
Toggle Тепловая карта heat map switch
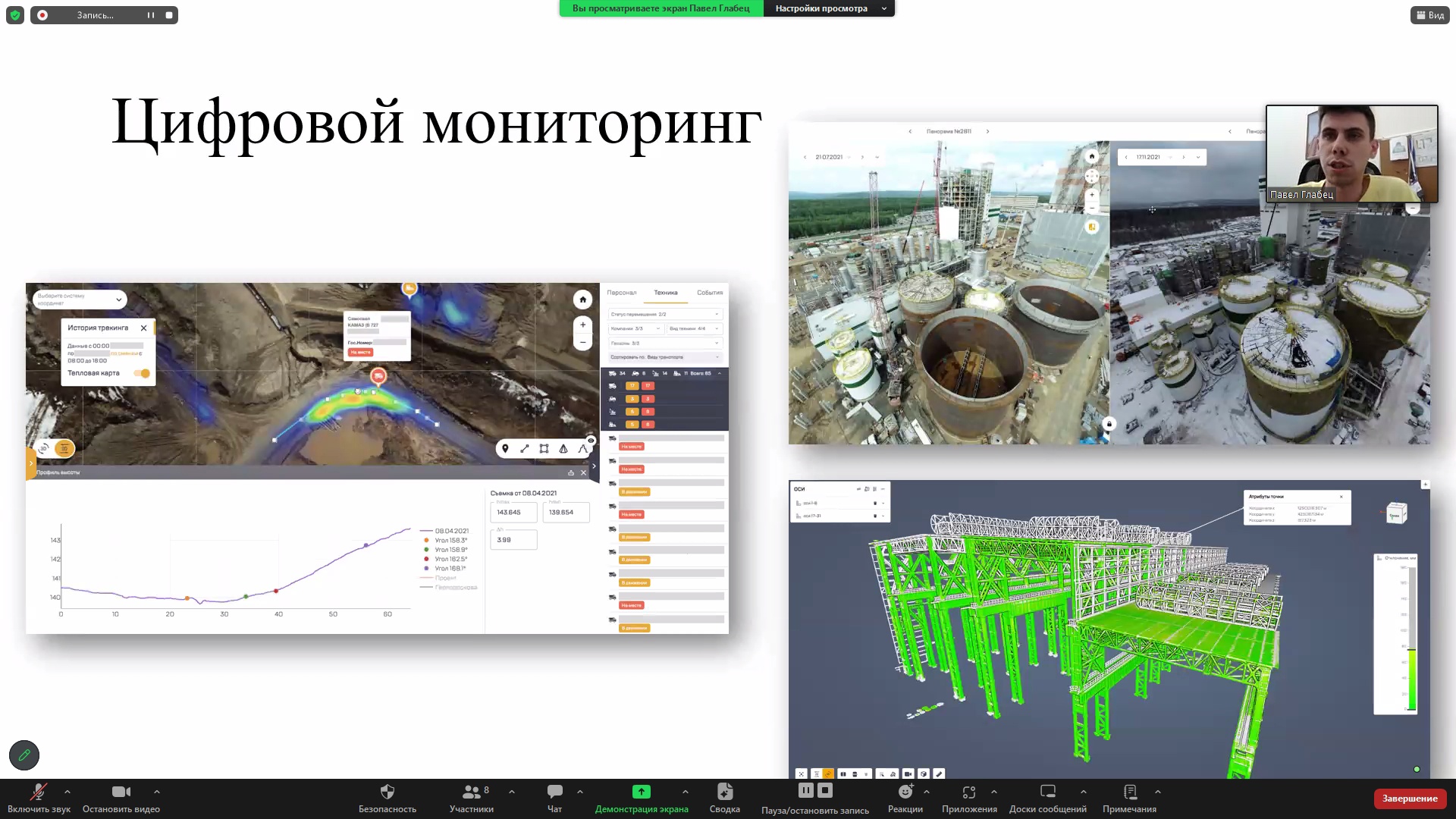(142, 373)
